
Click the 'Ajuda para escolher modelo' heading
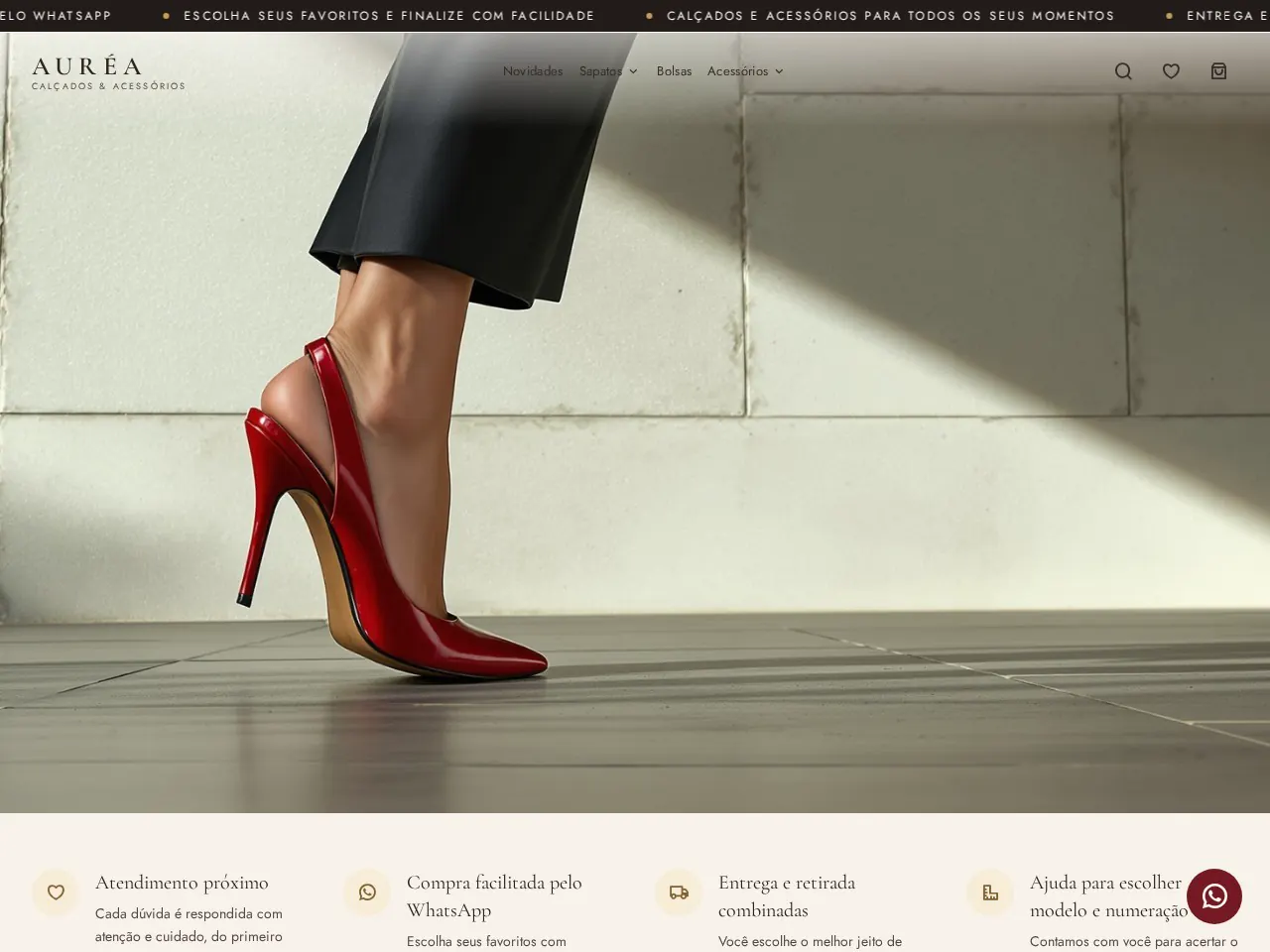1108,896
